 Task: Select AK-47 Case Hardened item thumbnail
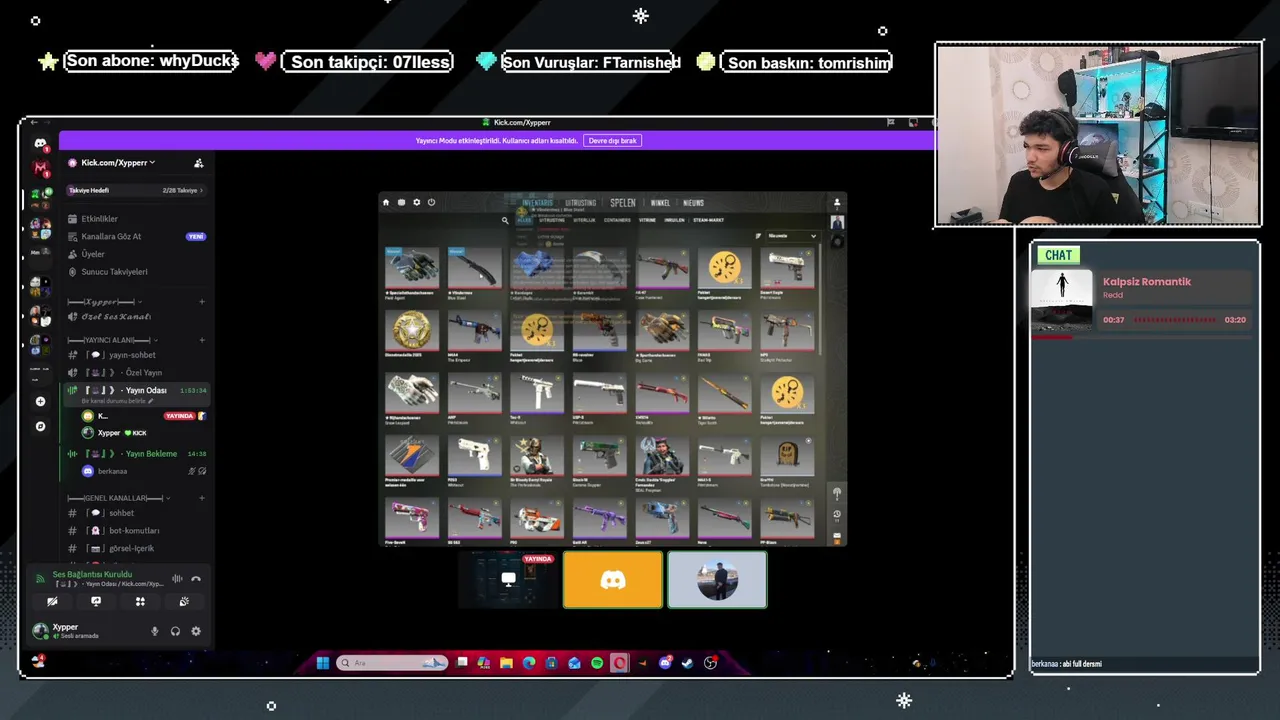[x=662, y=268]
